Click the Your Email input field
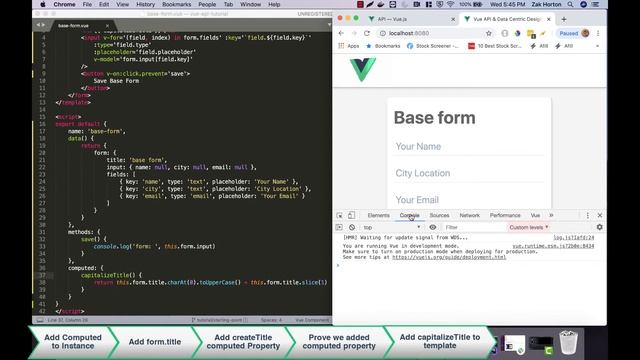The image size is (640, 360). (x=469, y=200)
